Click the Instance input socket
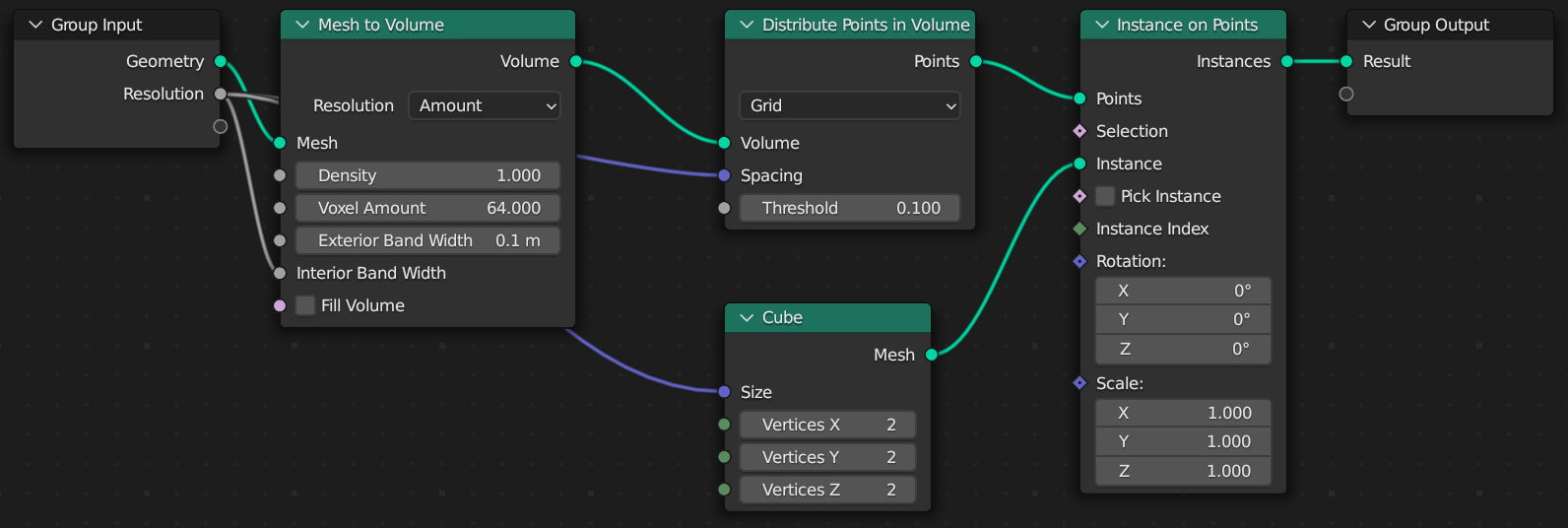Viewport: 1568px width, 528px height. (1079, 164)
